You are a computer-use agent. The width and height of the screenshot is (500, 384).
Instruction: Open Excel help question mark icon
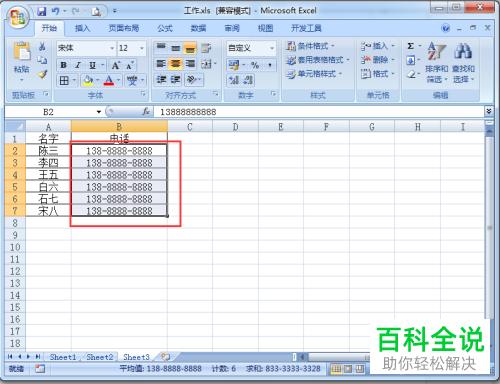coord(446,28)
